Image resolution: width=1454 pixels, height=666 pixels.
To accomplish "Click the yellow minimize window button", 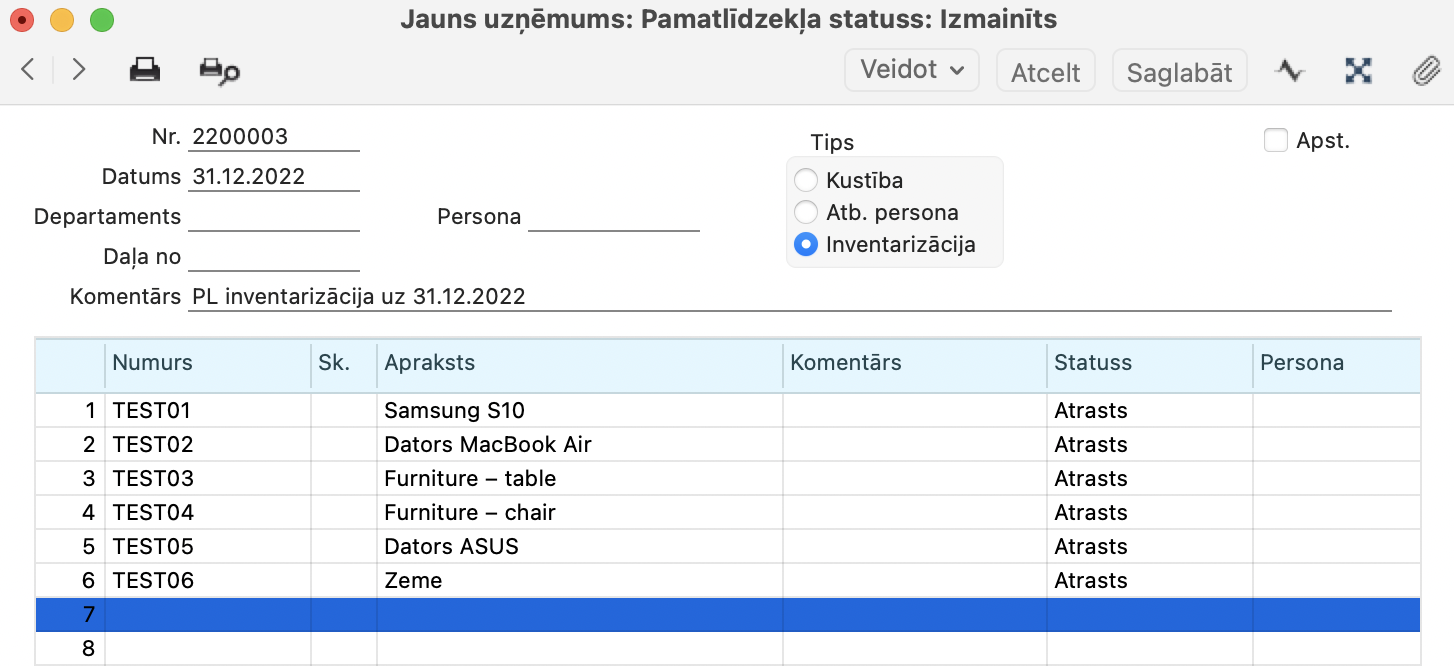I will 62,19.
